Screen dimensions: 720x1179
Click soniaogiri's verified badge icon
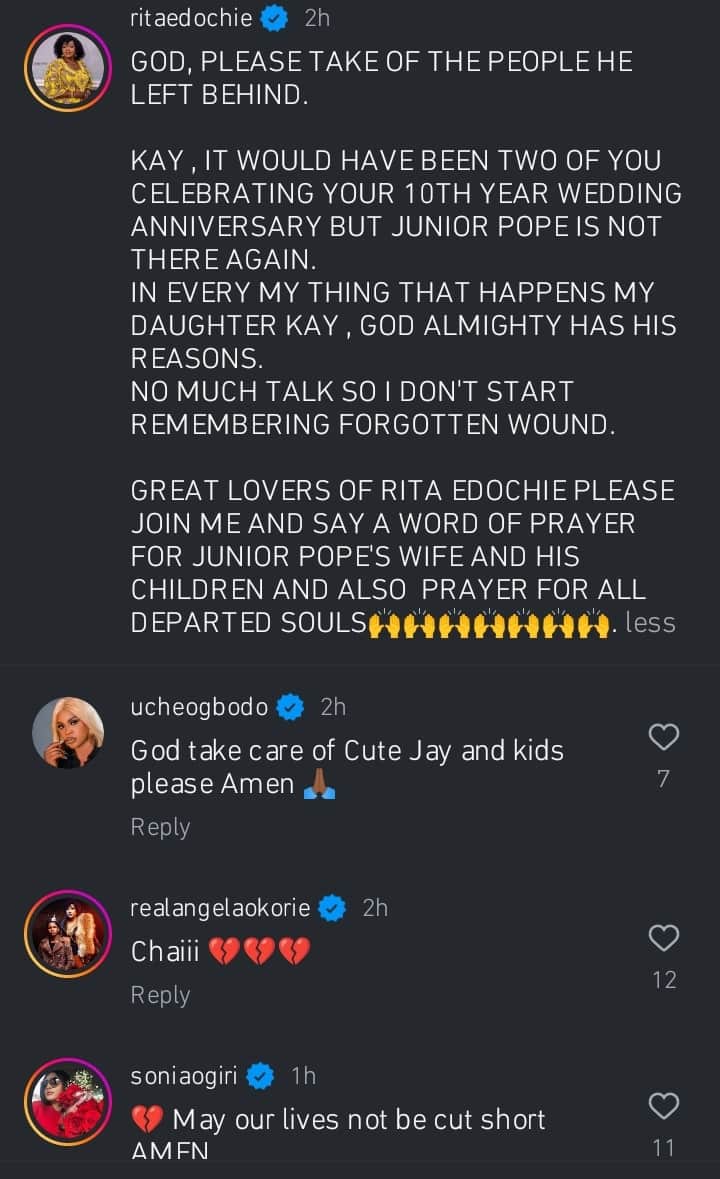pyautogui.click(x=261, y=1076)
